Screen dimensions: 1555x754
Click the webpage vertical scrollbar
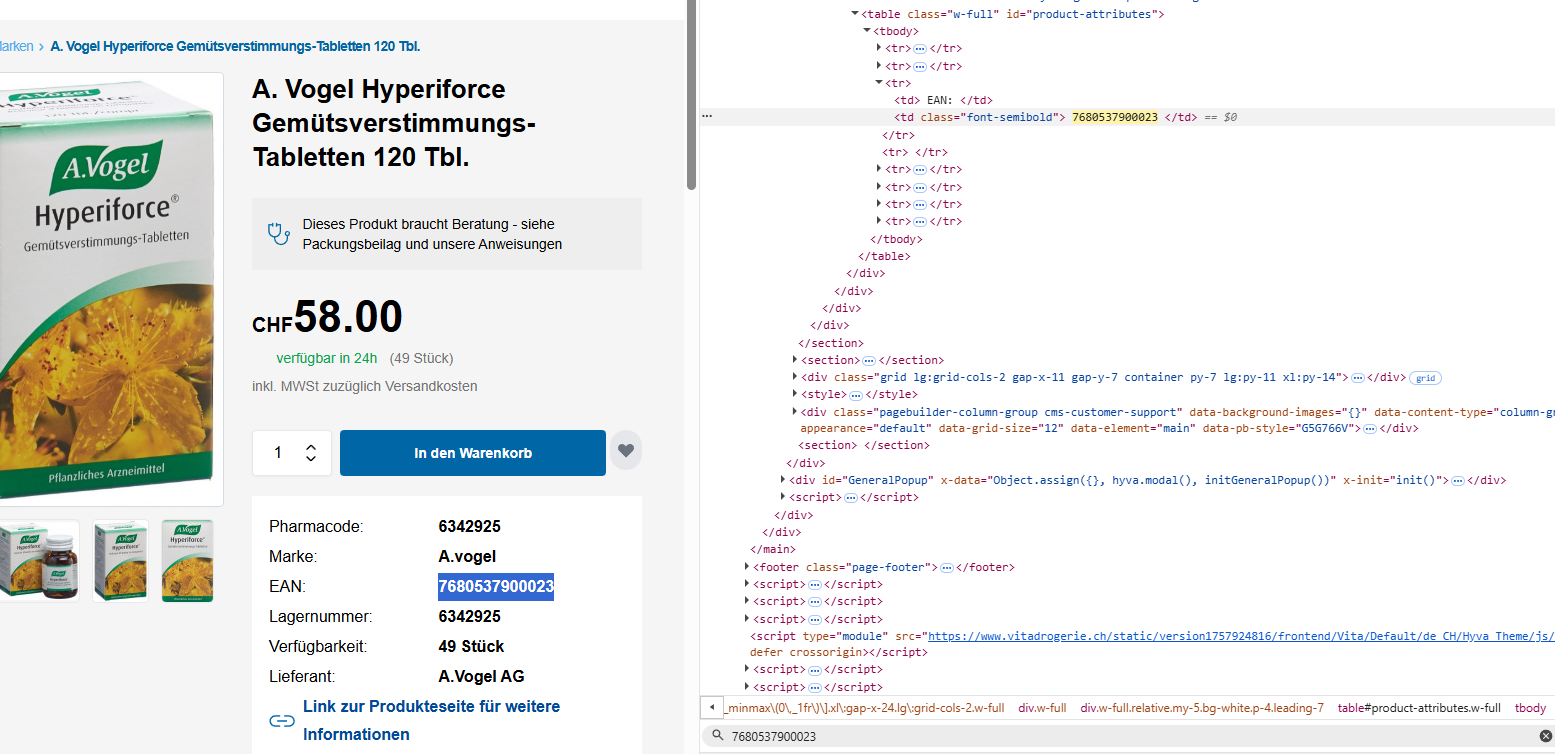tap(691, 97)
